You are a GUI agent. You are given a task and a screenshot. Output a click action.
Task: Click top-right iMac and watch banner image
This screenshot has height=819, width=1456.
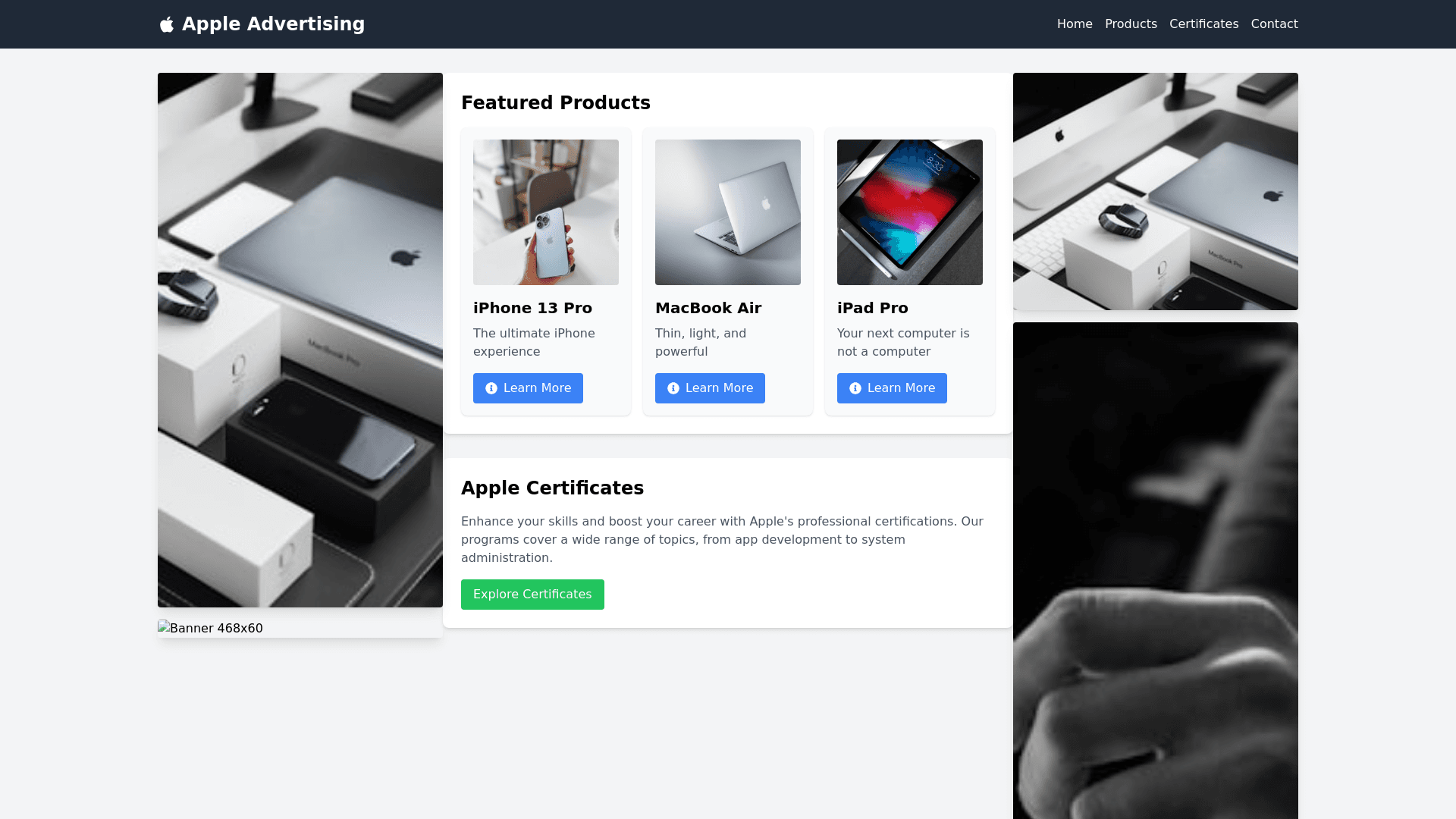1156,191
